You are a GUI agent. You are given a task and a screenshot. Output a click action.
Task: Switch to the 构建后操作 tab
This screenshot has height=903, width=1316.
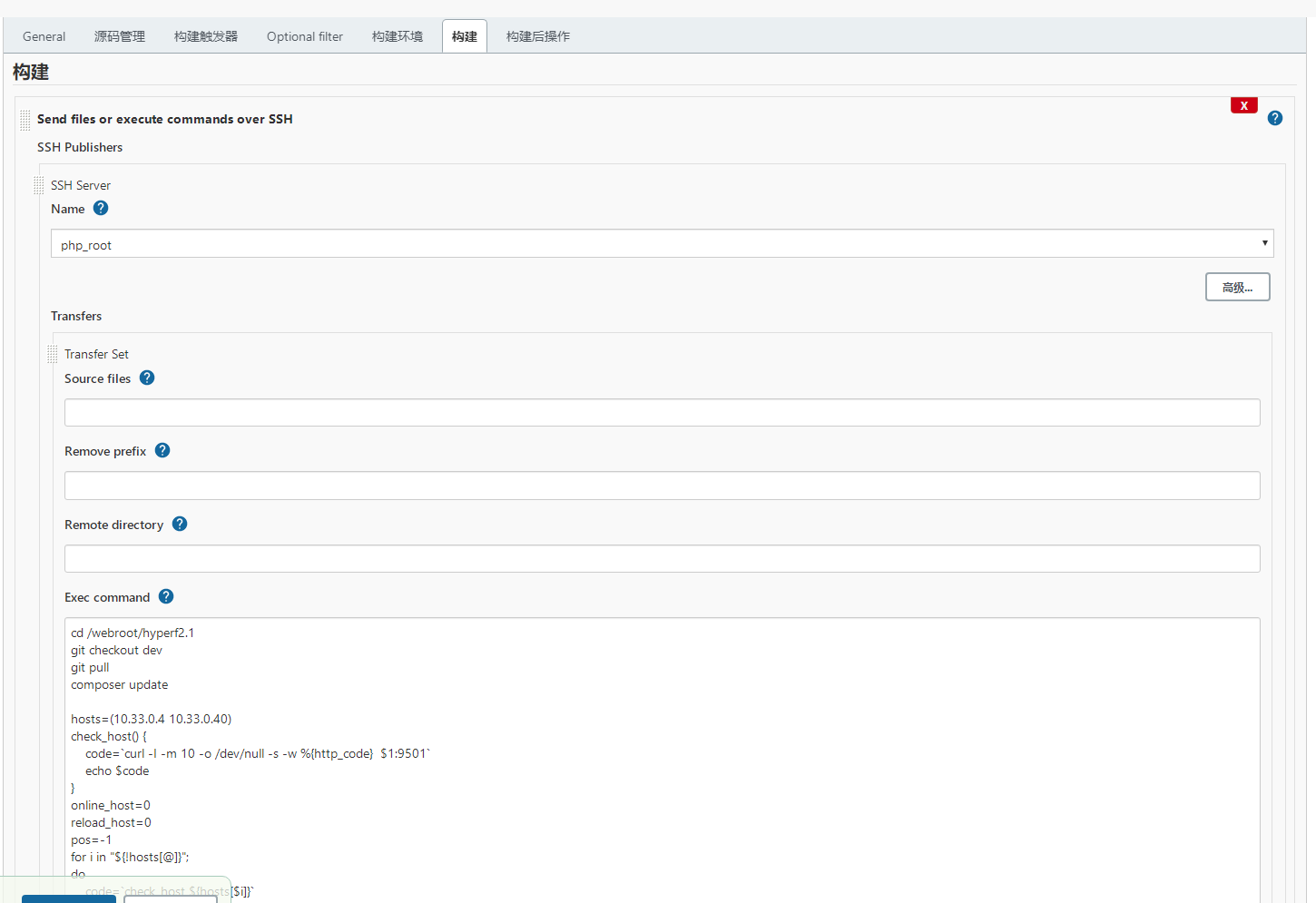(537, 35)
